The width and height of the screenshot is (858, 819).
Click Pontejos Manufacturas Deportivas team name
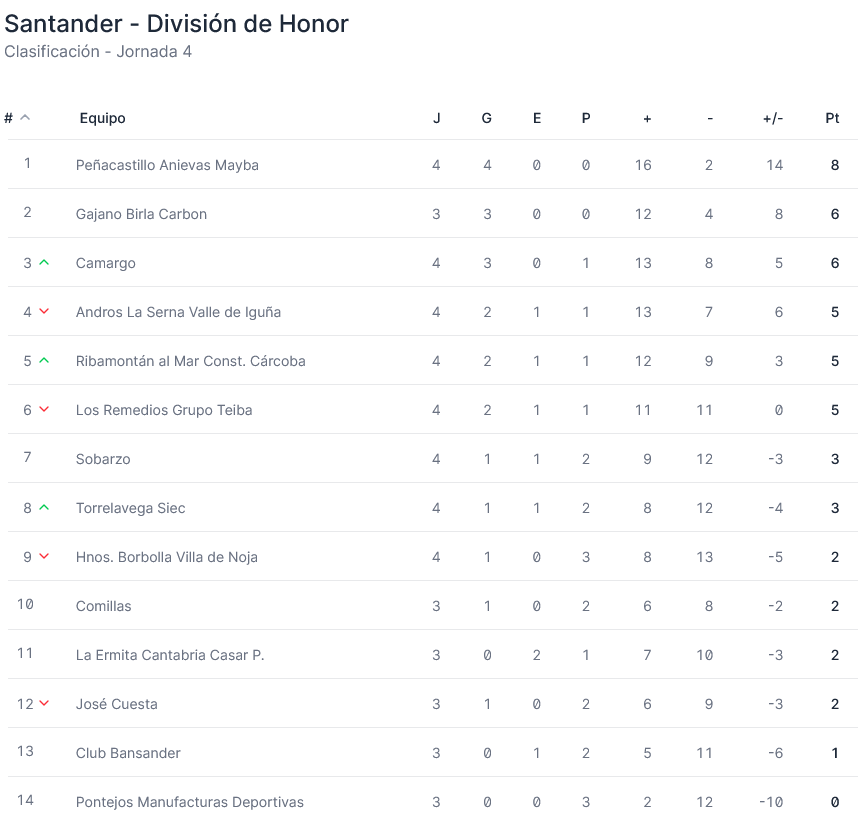pyautogui.click(x=190, y=802)
